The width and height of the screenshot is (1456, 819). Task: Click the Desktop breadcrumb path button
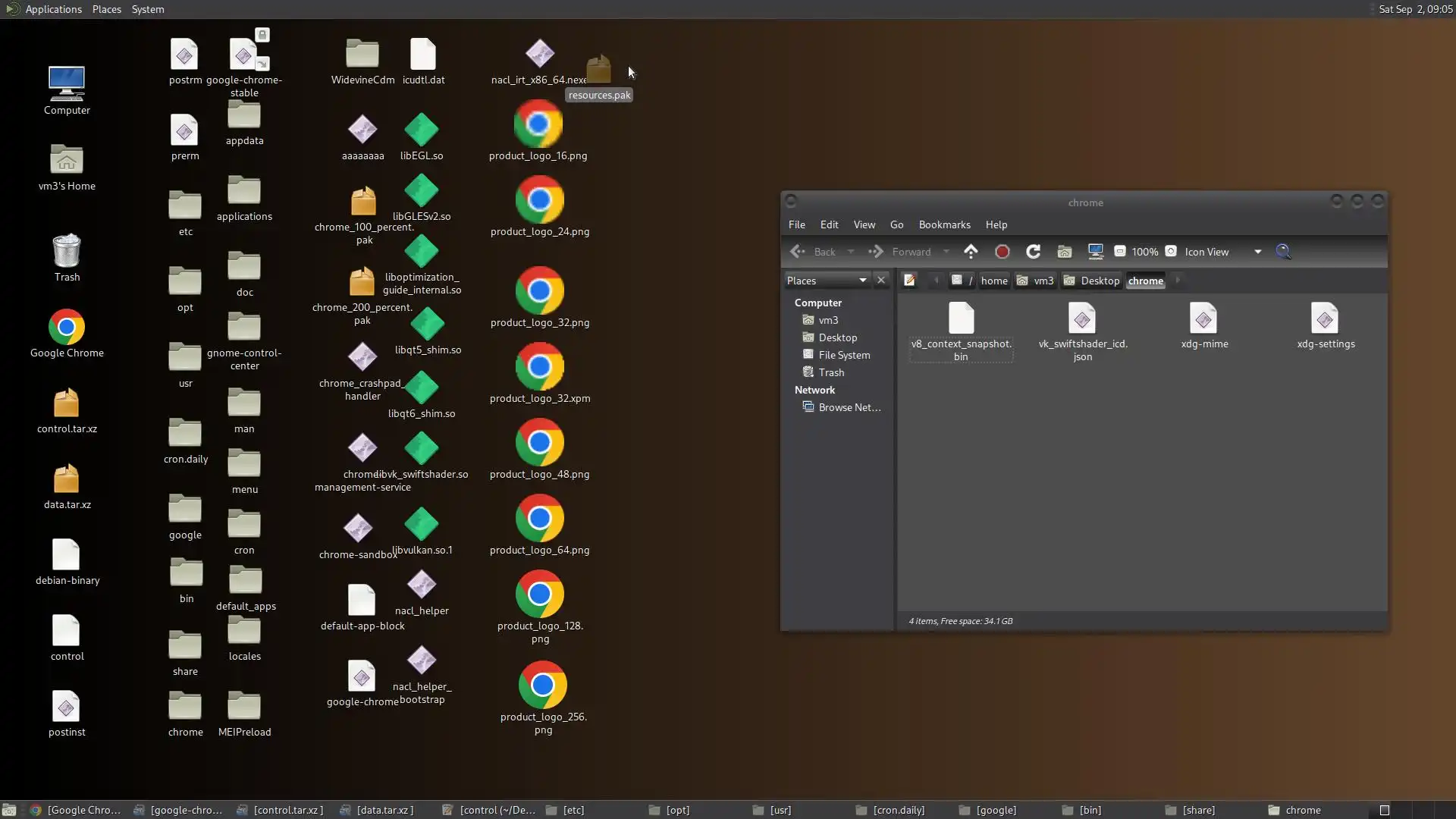(1092, 281)
